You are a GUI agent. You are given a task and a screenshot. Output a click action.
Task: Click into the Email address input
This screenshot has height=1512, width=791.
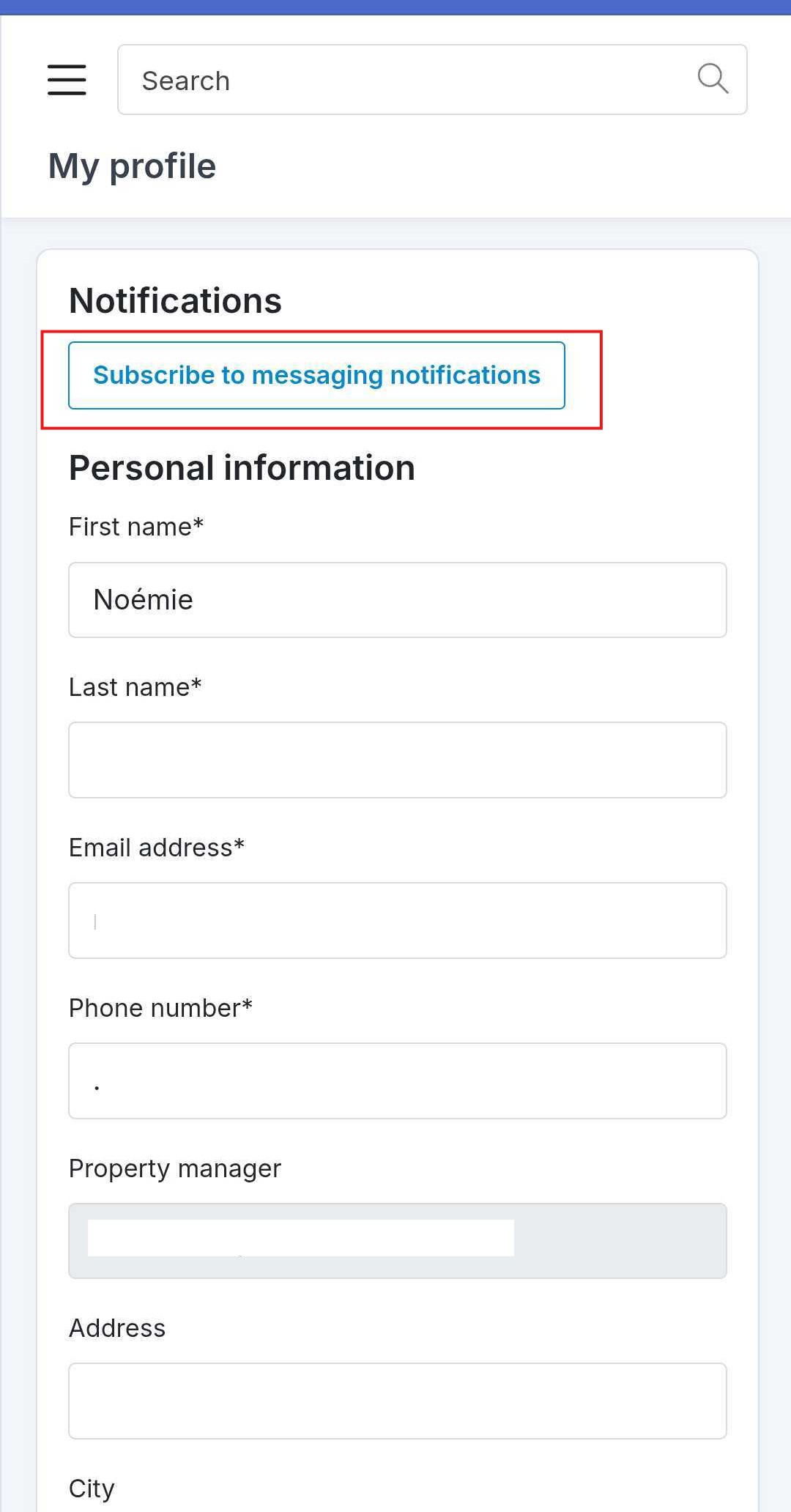(398, 920)
